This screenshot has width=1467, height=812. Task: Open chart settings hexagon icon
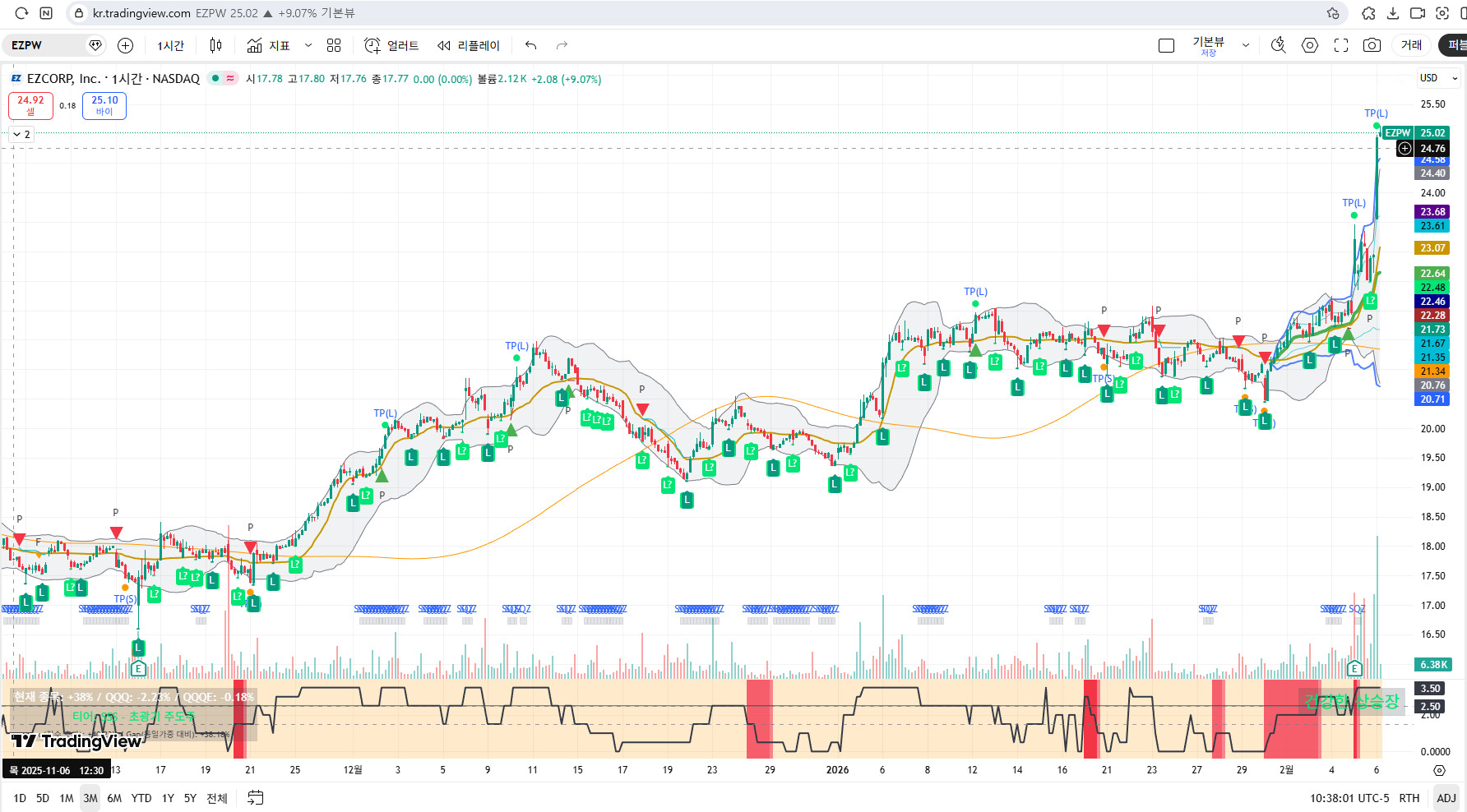coord(1310,45)
